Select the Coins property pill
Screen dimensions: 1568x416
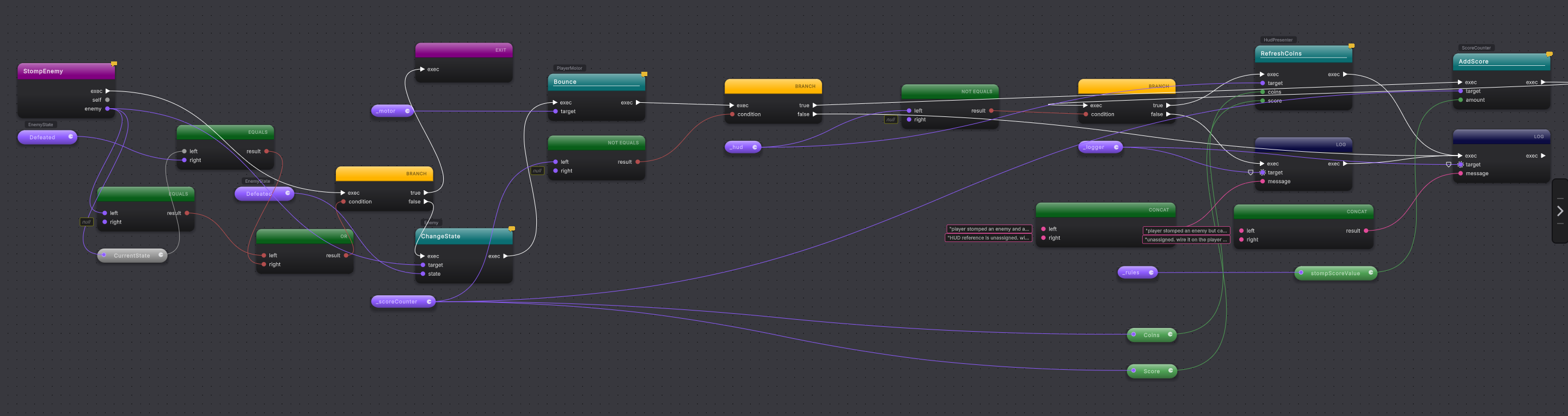point(1151,335)
